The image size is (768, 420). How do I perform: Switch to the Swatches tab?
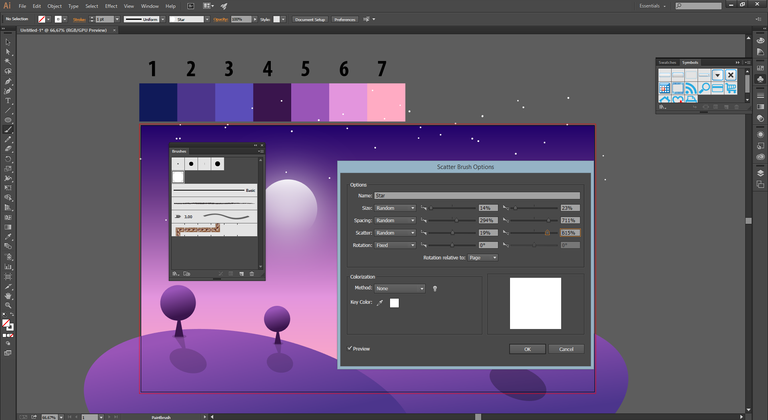667,62
